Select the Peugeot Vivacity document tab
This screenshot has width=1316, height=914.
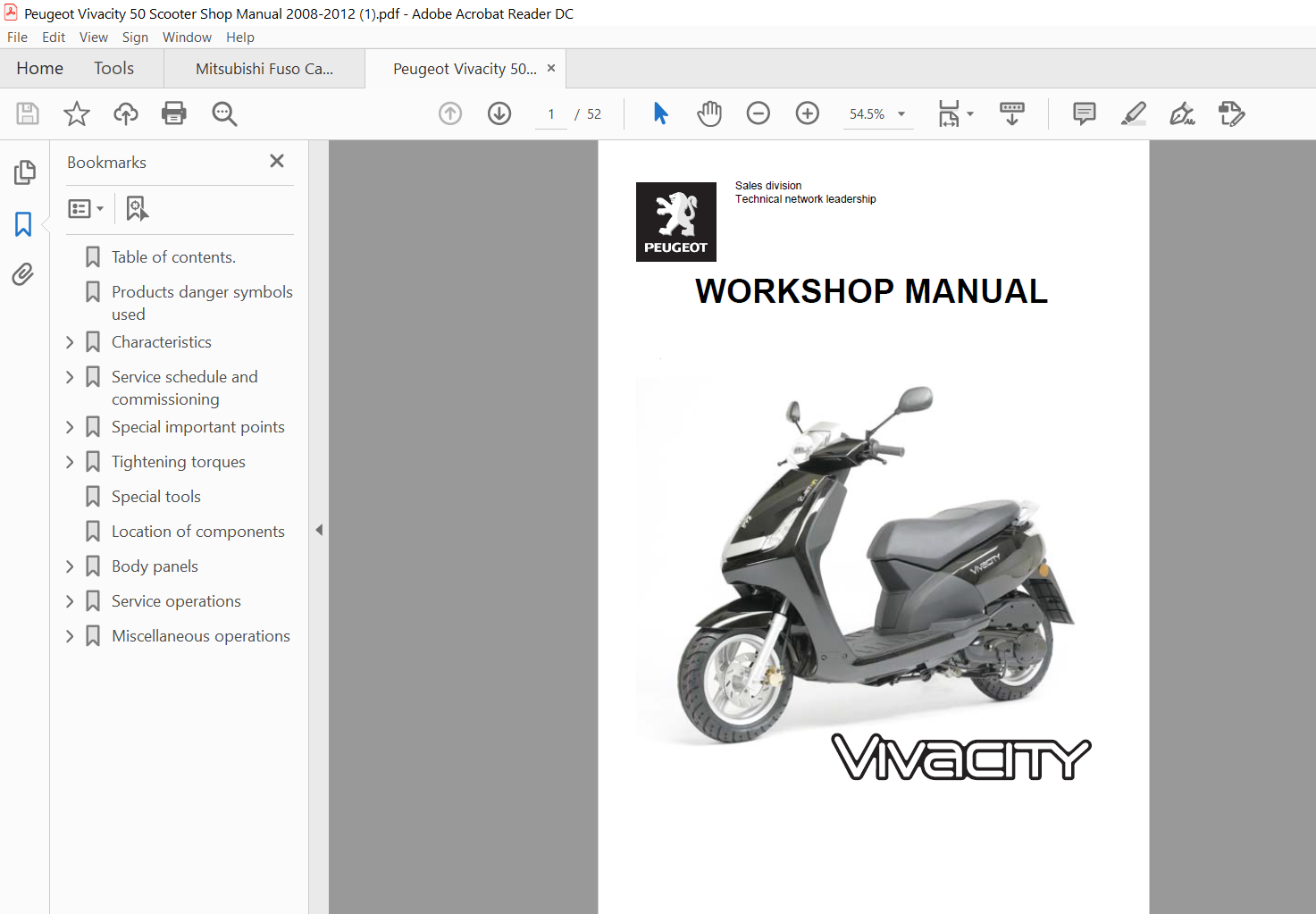point(465,69)
